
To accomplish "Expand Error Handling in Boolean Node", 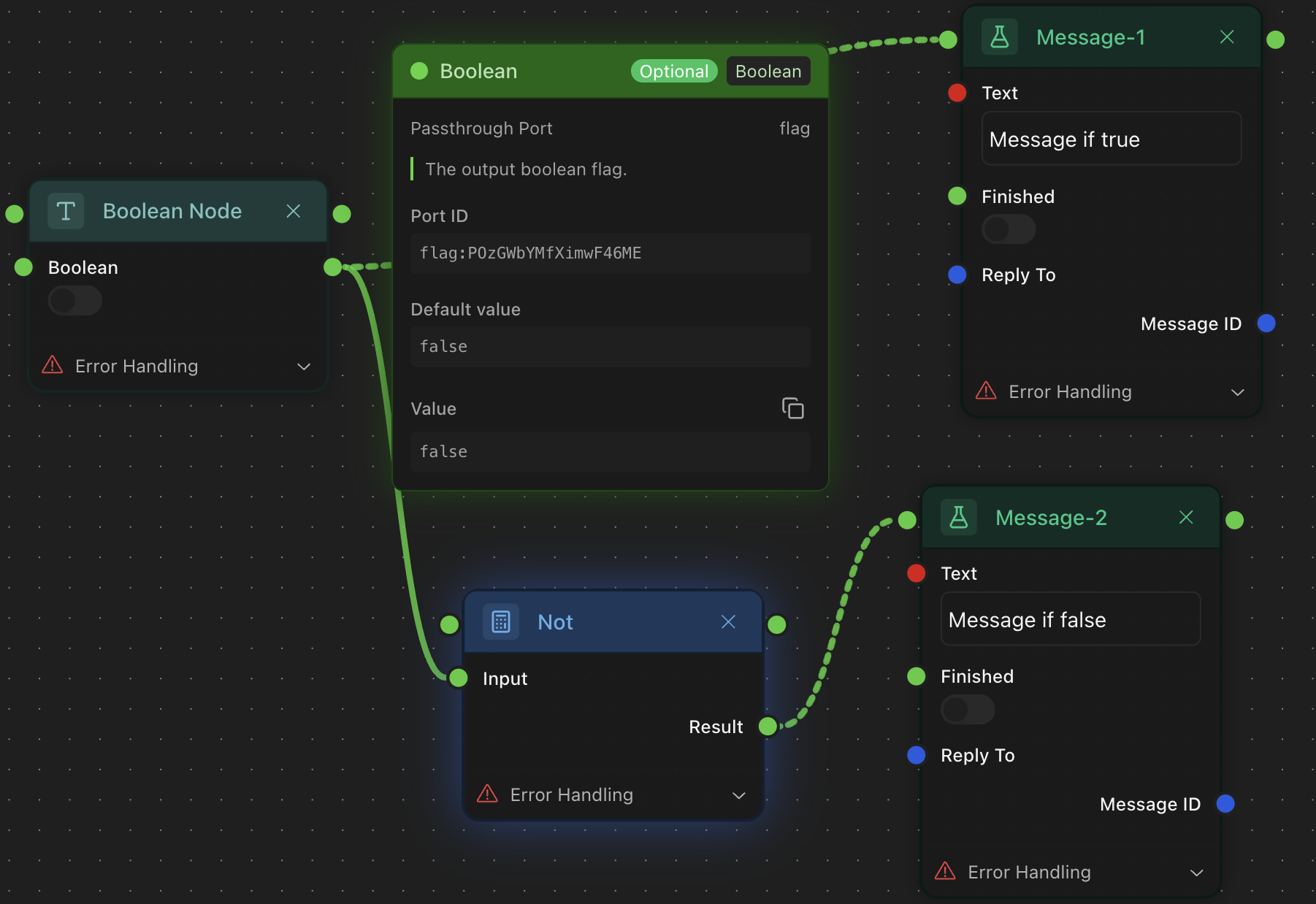I will click(304, 366).
